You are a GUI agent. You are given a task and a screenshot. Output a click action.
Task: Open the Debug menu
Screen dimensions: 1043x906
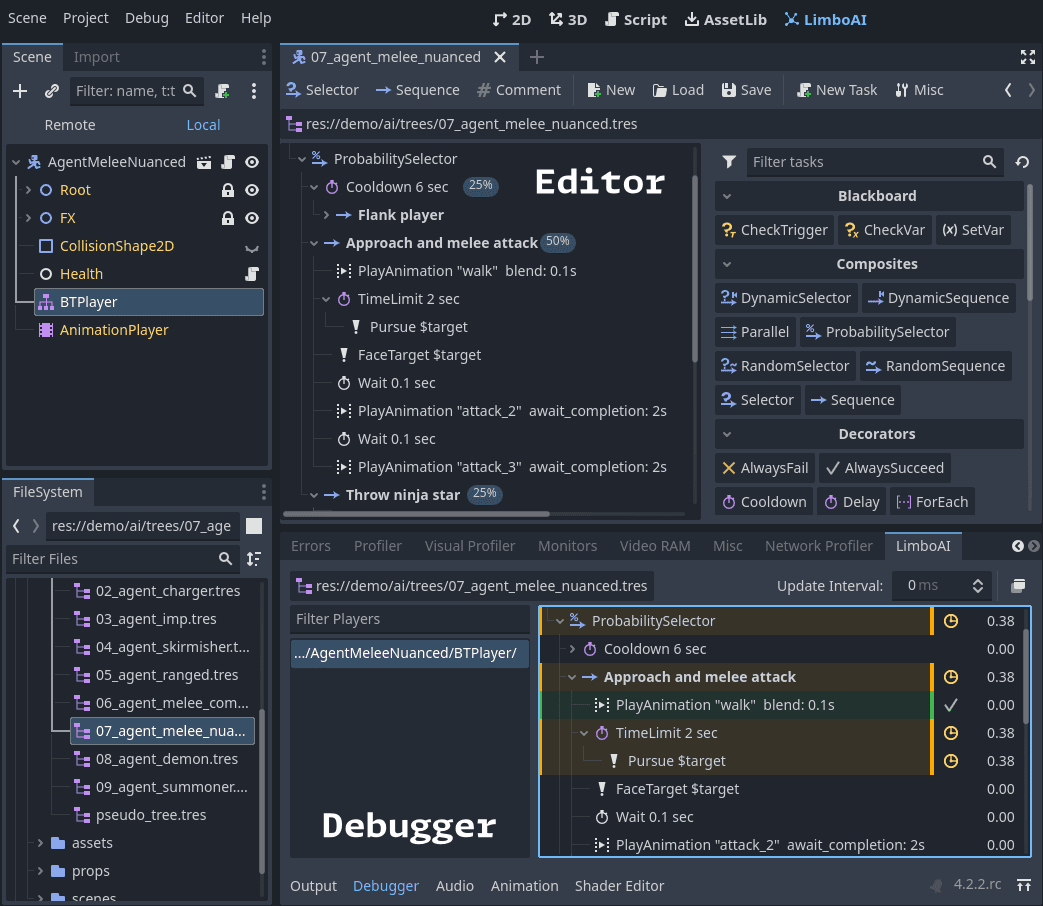click(x=146, y=18)
